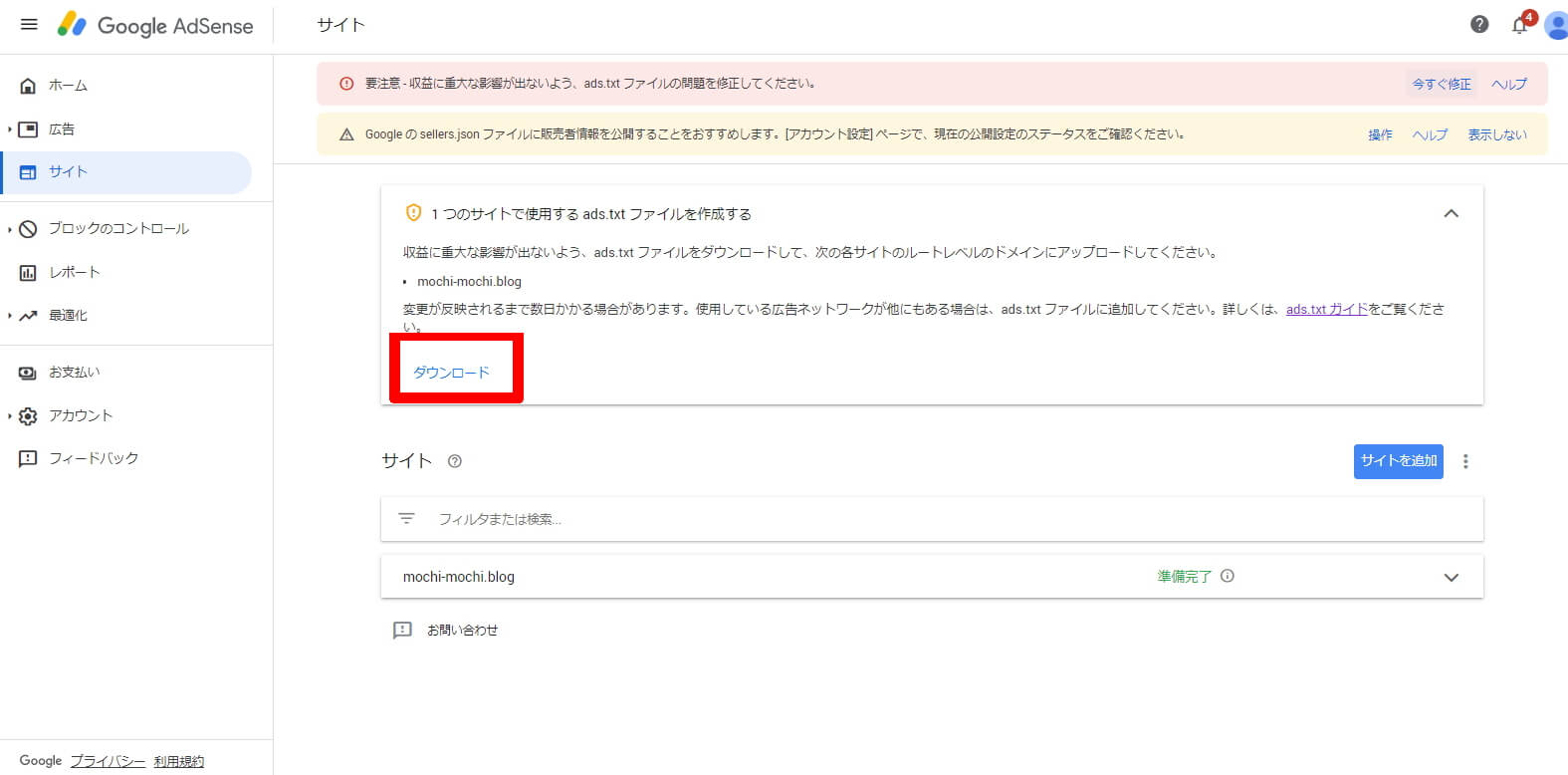Click the アカウント gear icon
This screenshot has height=775, width=1568.
(x=28, y=416)
